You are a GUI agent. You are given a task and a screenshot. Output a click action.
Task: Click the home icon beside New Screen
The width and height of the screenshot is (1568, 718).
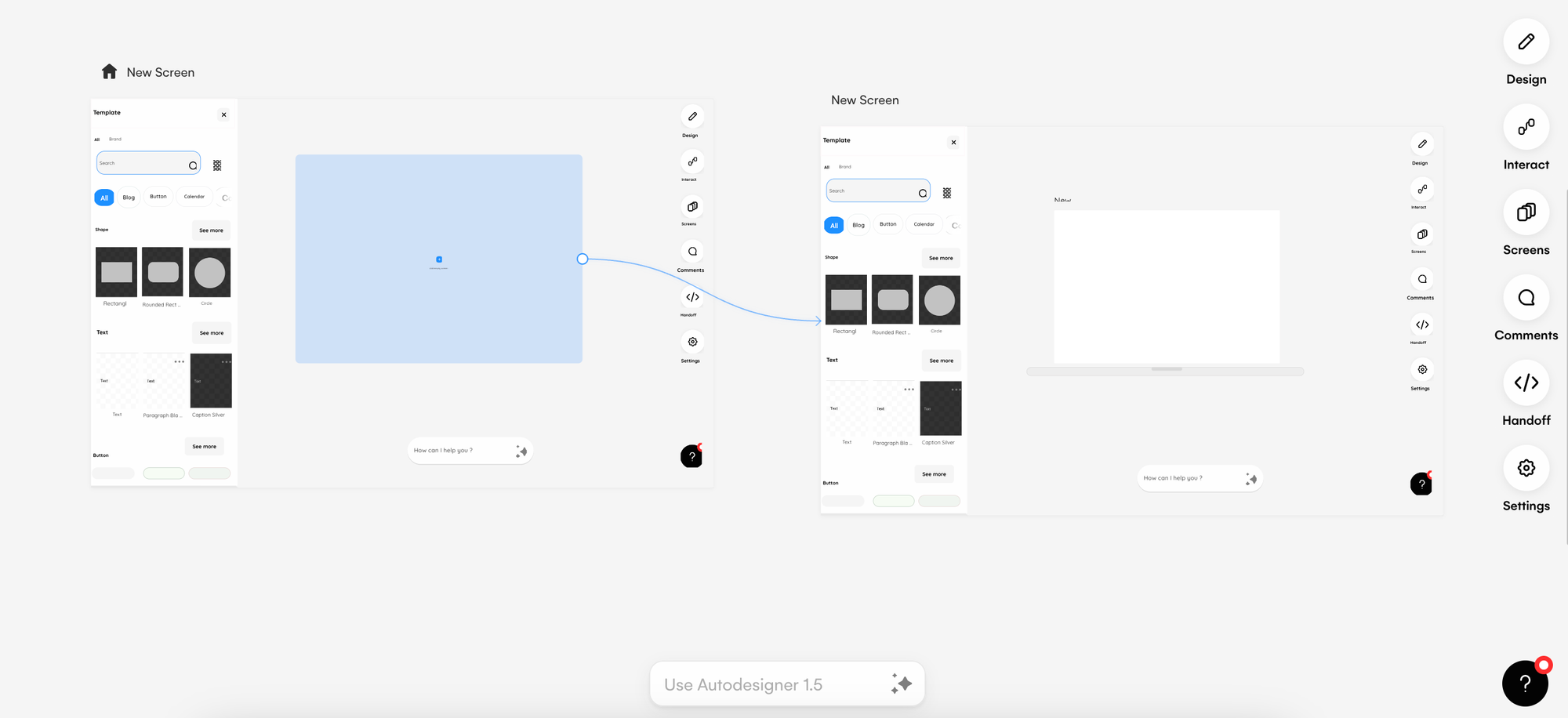point(110,72)
